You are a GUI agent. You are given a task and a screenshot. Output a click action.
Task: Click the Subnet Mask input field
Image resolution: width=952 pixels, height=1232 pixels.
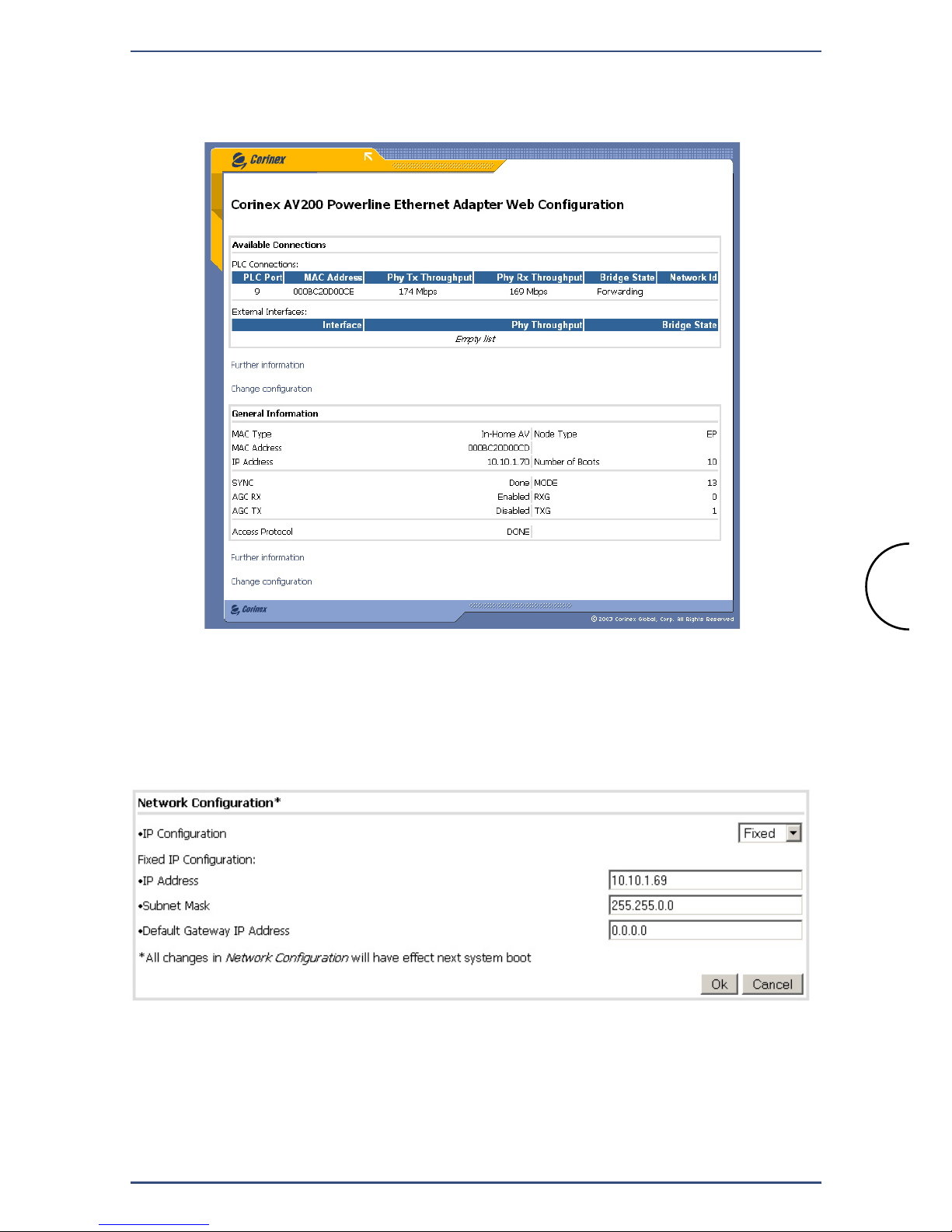coord(704,906)
